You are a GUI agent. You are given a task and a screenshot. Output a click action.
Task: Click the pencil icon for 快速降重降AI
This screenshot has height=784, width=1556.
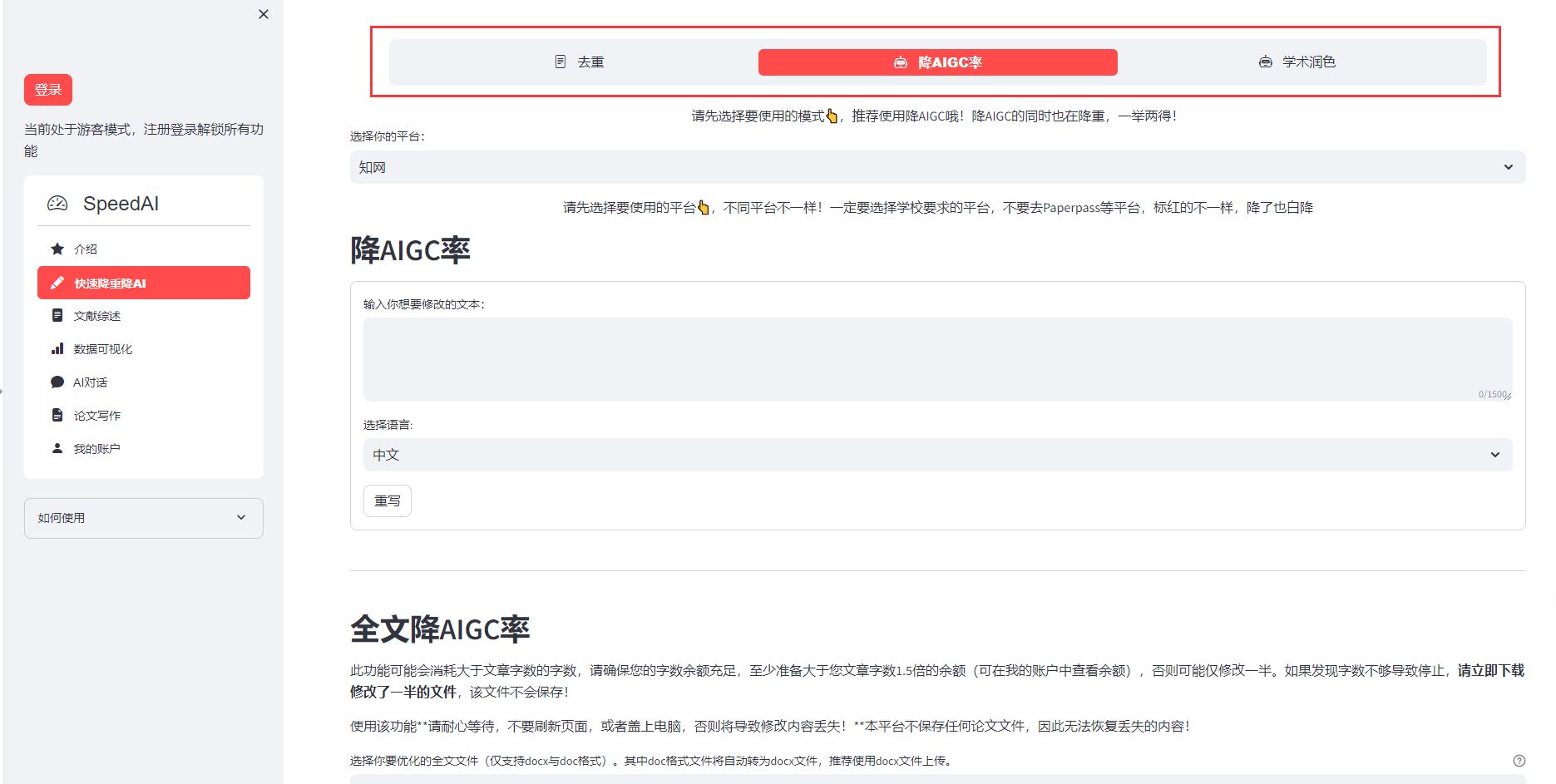pyautogui.click(x=57, y=283)
